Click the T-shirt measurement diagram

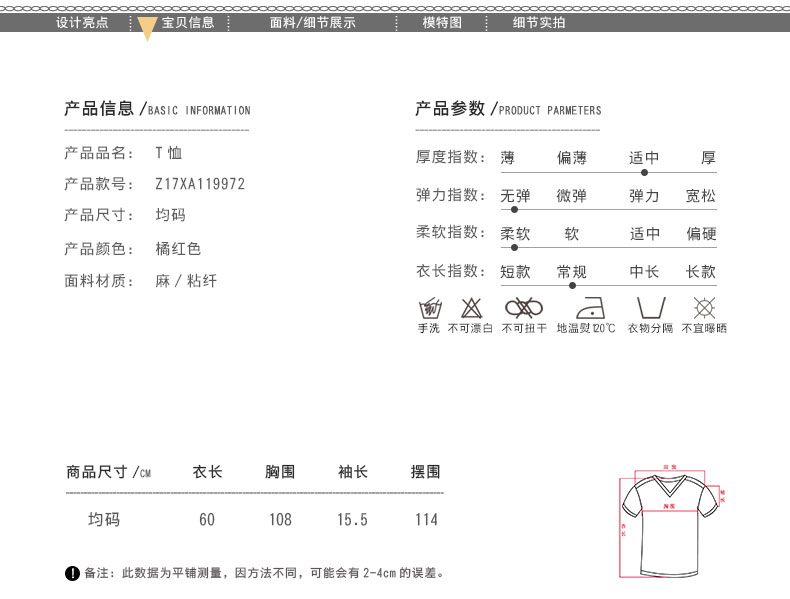pyautogui.click(x=670, y=521)
